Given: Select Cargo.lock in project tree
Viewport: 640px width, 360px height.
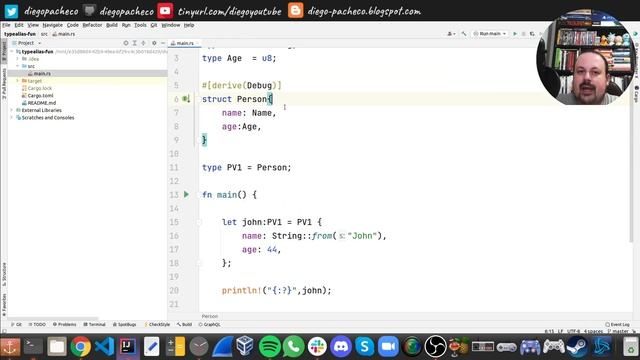Looking at the screenshot, I should pyautogui.click(x=37, y=88).
